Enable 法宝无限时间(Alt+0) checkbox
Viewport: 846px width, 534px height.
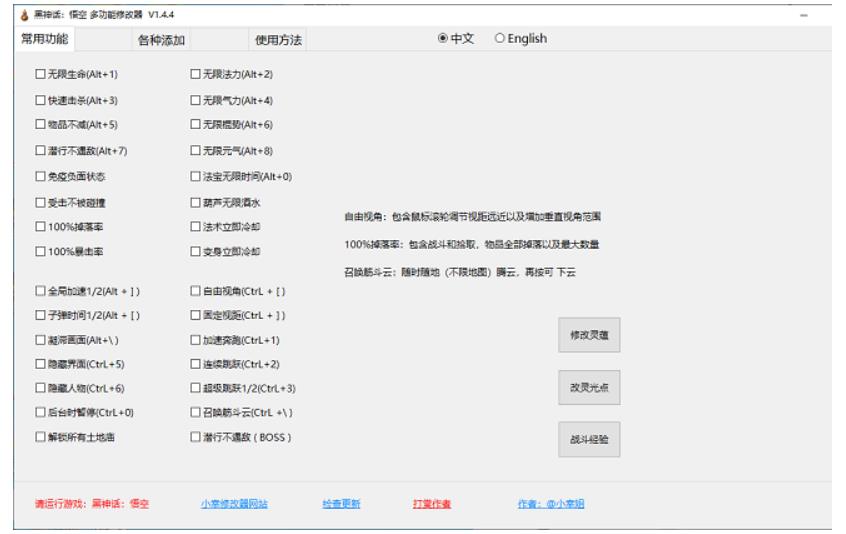pyautogui.click(x=195, y=176)
